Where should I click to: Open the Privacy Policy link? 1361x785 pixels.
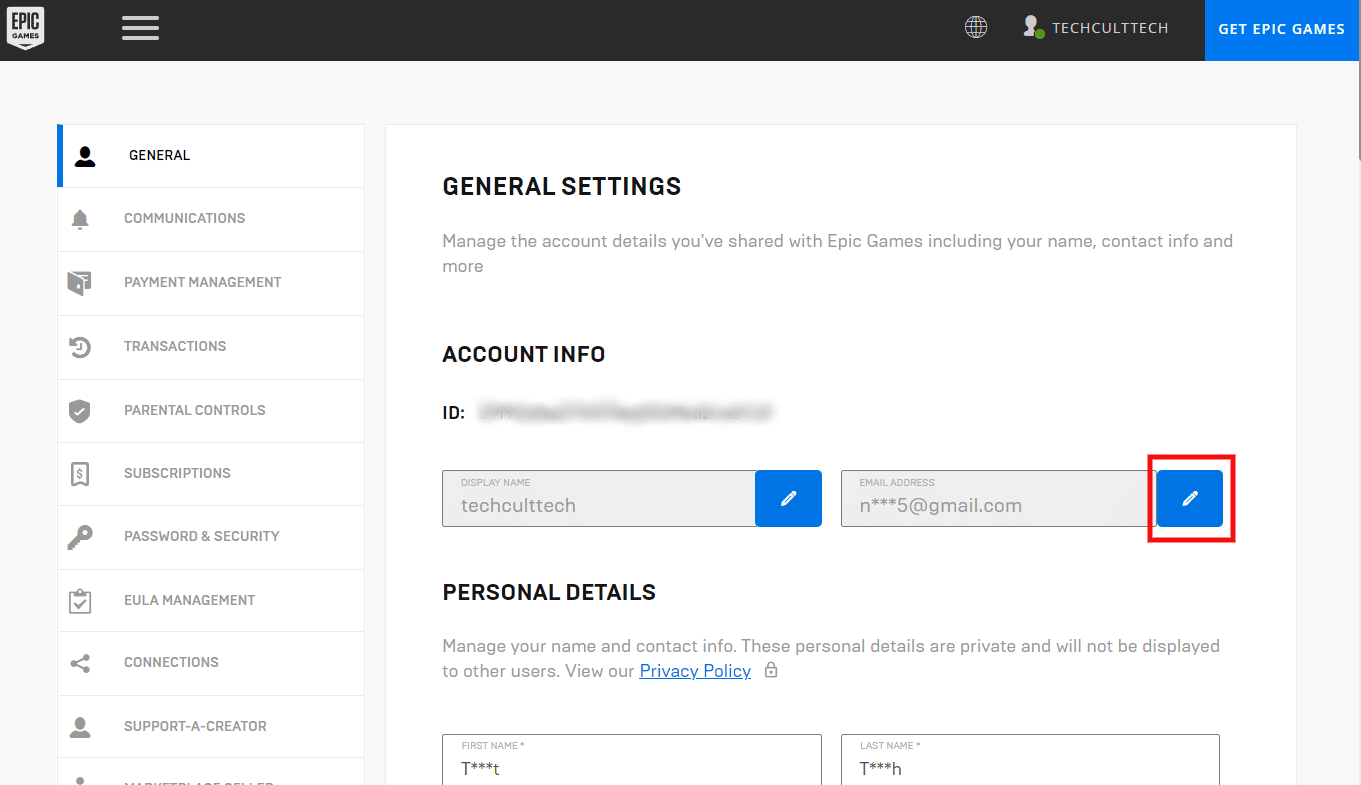point(695,671)
